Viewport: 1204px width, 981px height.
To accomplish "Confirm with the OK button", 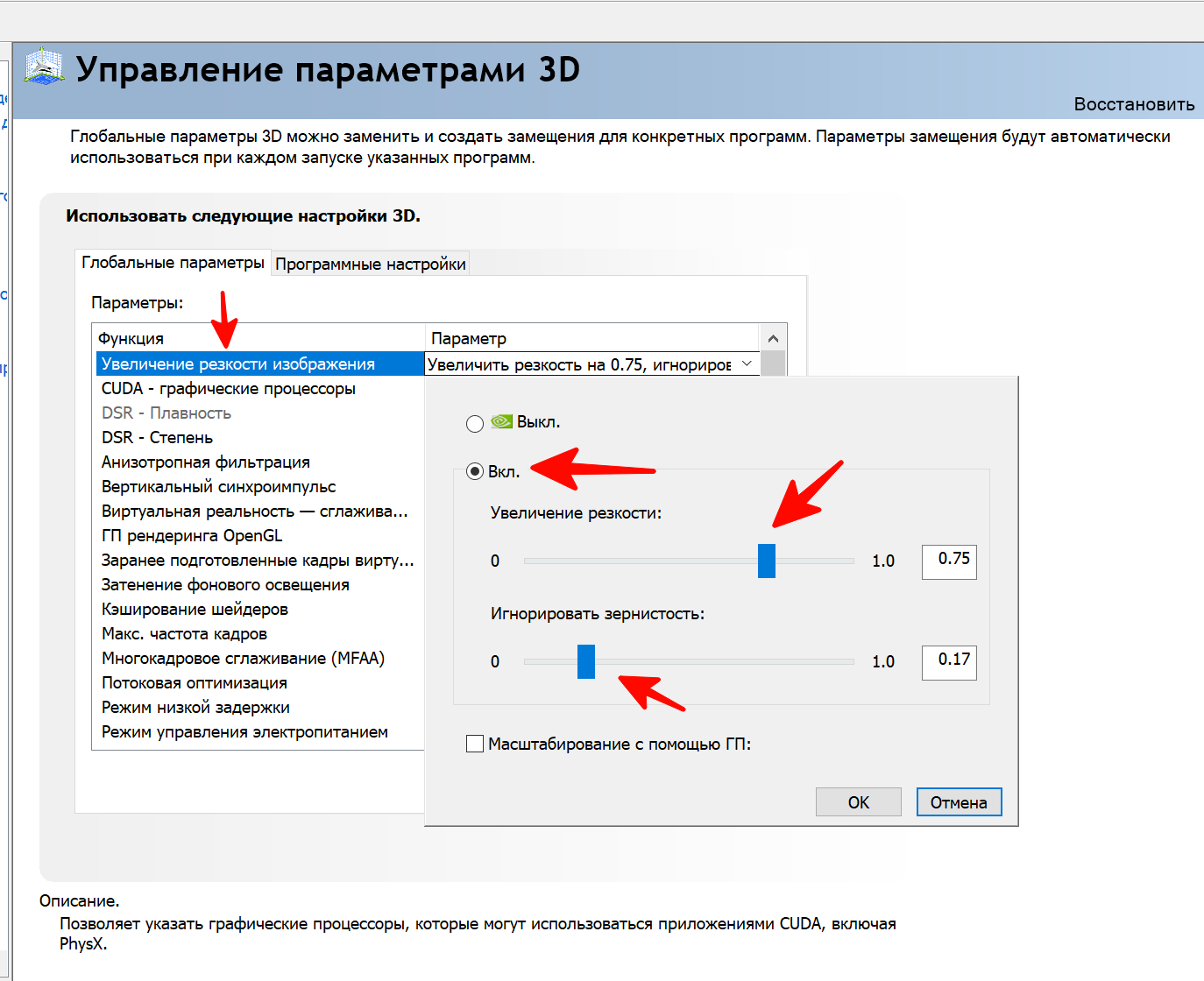I will click(858, 802).
